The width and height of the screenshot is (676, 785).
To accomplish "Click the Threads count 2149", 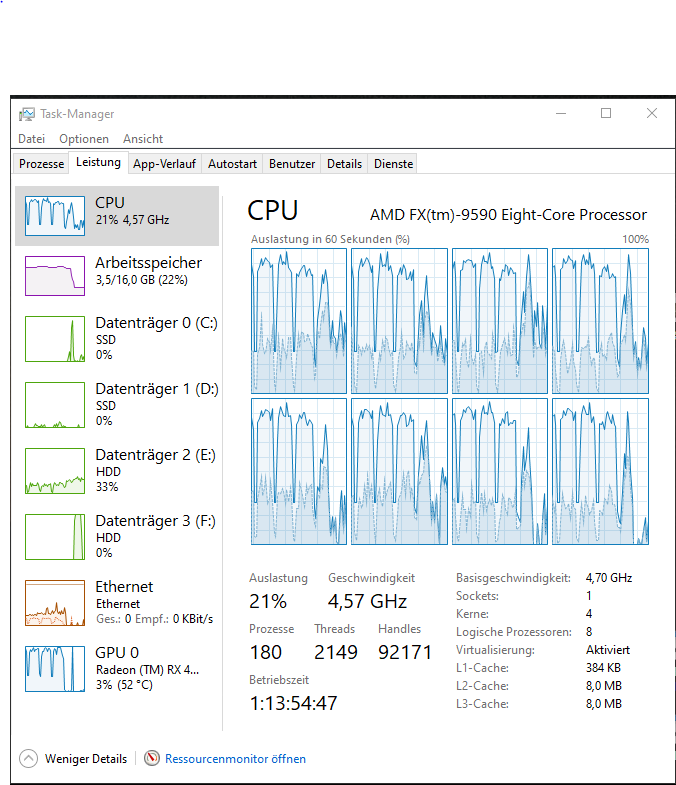I will (336, 652).
